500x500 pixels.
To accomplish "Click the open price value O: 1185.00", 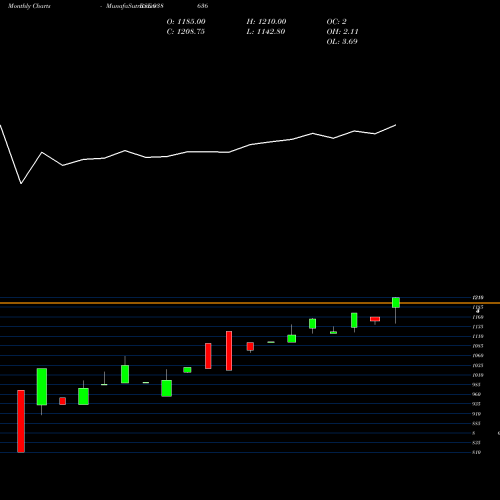I will (x=186, y=22).
